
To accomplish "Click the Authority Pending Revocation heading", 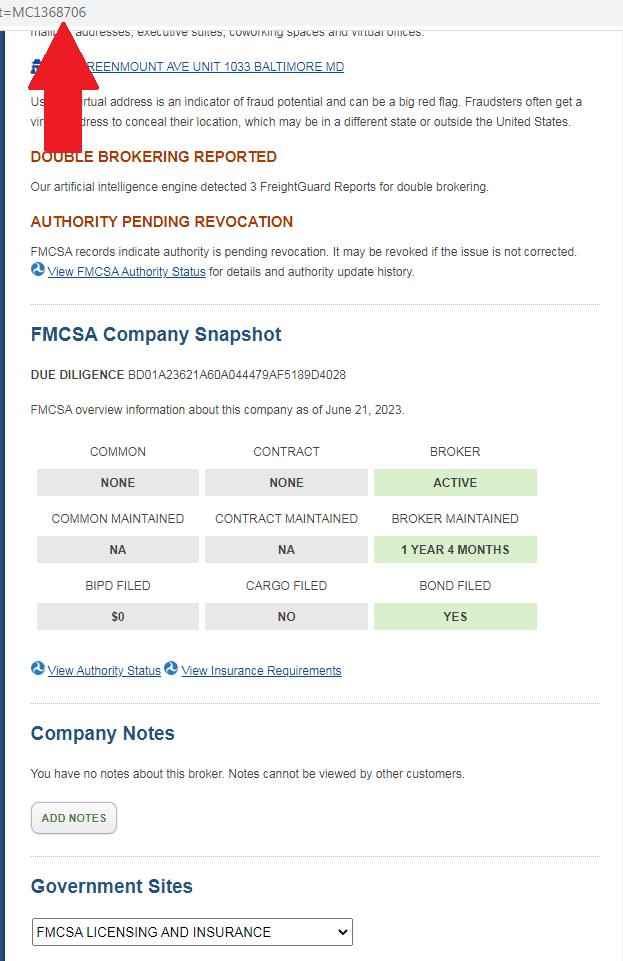I will (x=162, y=222).
